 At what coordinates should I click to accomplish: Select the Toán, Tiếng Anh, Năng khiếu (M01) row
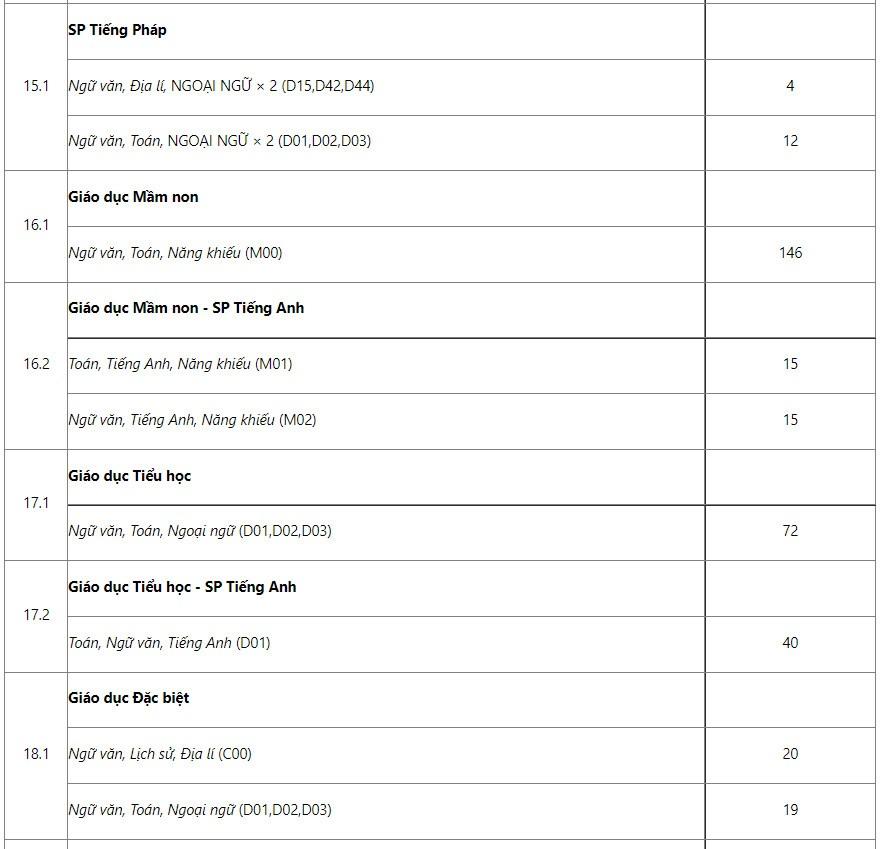tap(180, 364)
